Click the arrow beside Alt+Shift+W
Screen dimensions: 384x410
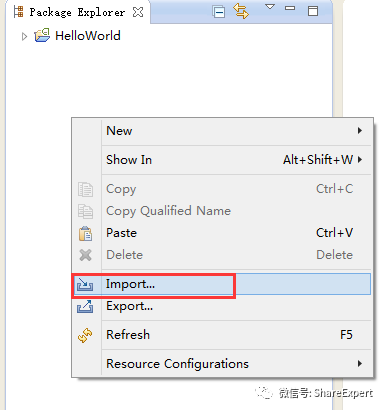[360, 160]
